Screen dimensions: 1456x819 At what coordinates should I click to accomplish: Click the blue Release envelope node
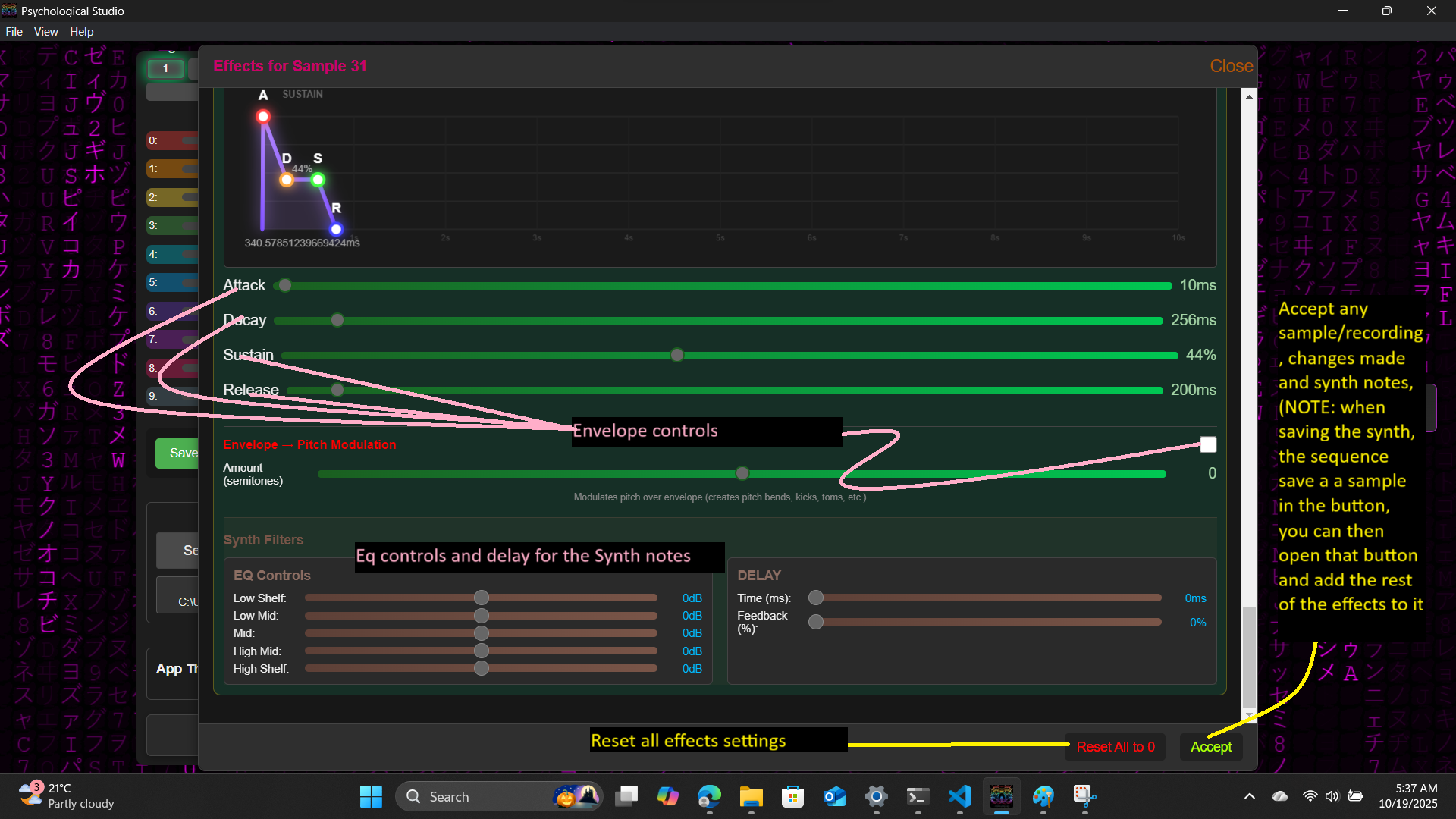point(336,229)
